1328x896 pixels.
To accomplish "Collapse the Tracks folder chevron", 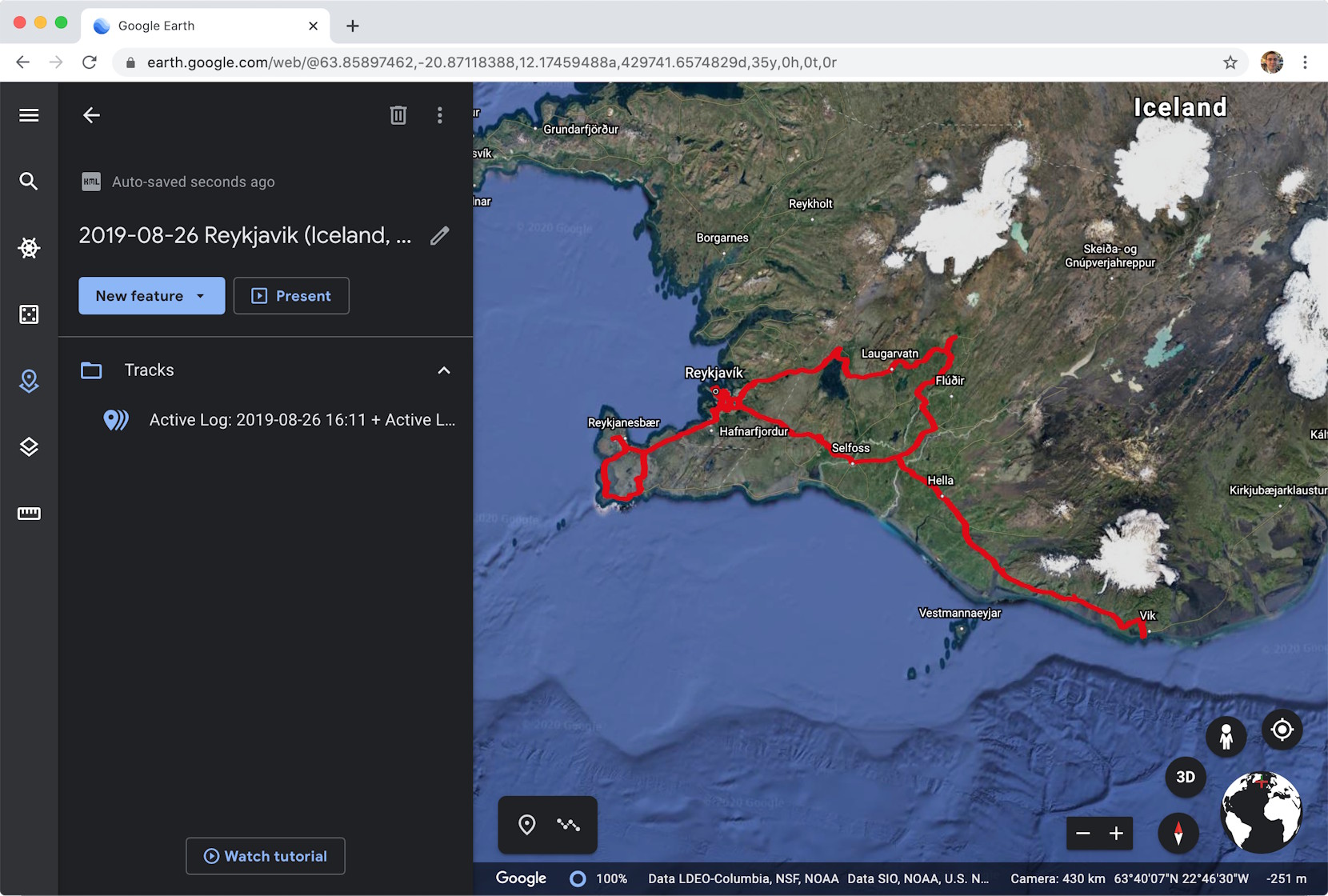I will coord(444,370).
